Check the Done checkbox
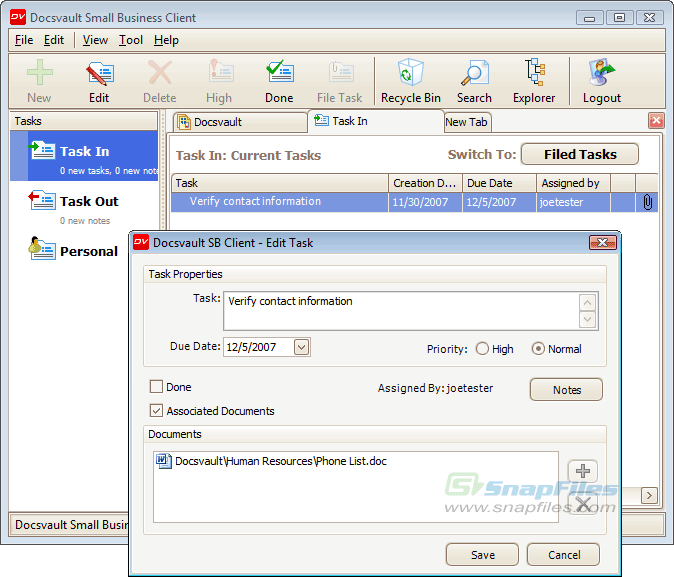674x577 pixels. point(156,387)
